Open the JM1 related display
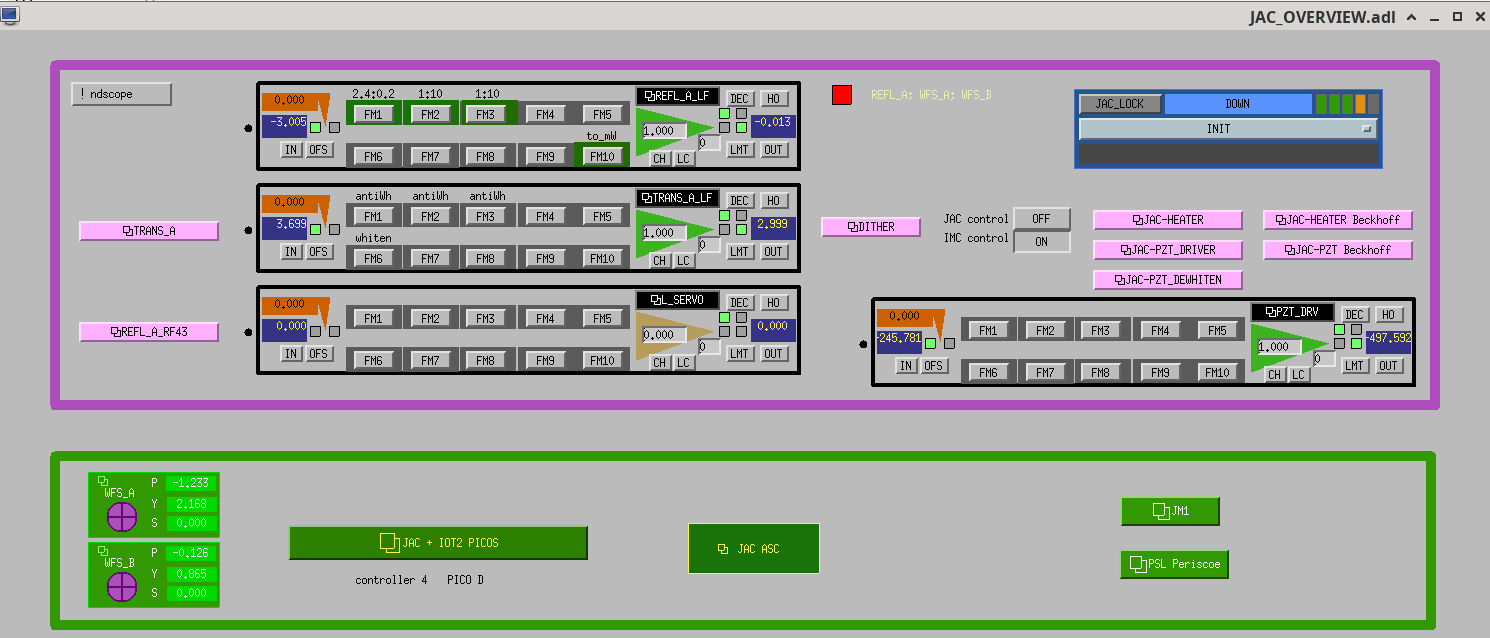 [x=1170, y=511]
